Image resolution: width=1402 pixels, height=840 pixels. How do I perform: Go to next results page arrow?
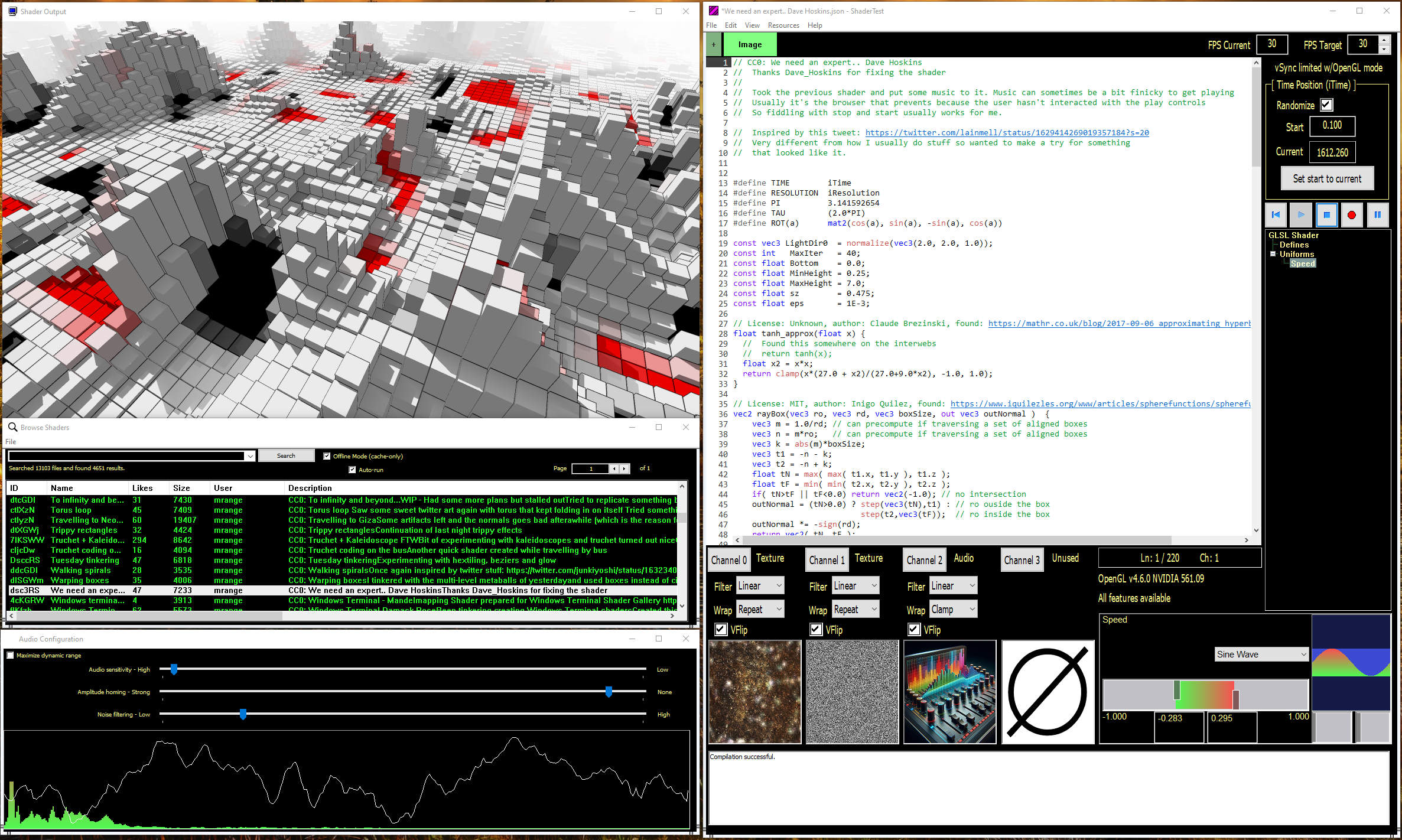point(624,468)
